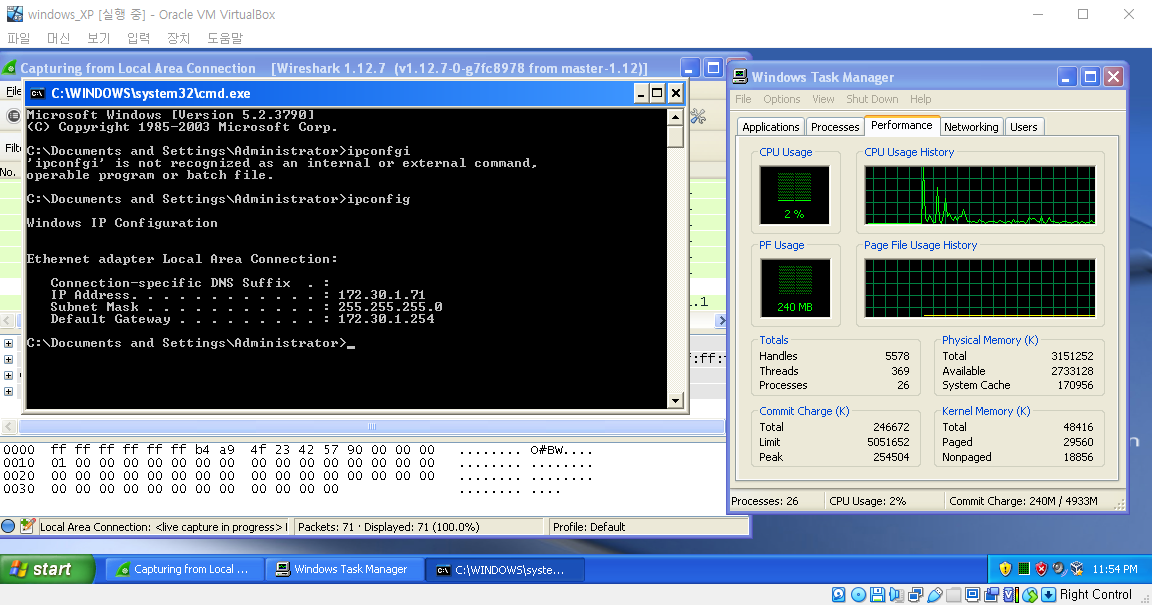Switch to the Networking tab

971,127
